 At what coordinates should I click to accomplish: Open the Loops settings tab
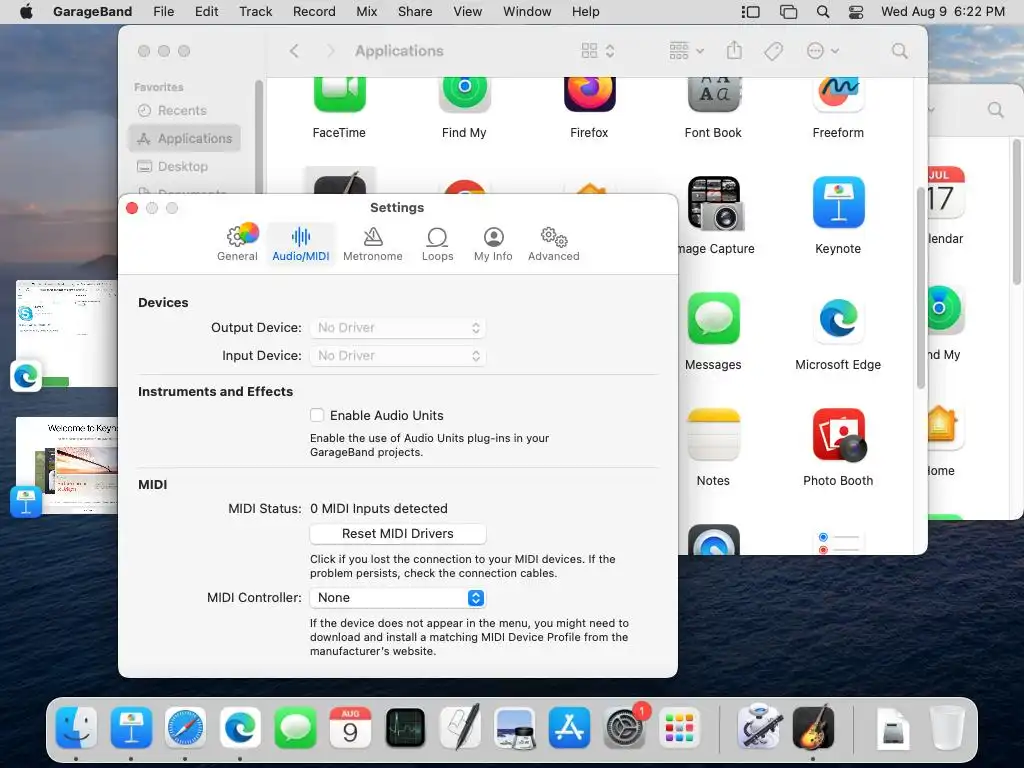click(438, 243)
